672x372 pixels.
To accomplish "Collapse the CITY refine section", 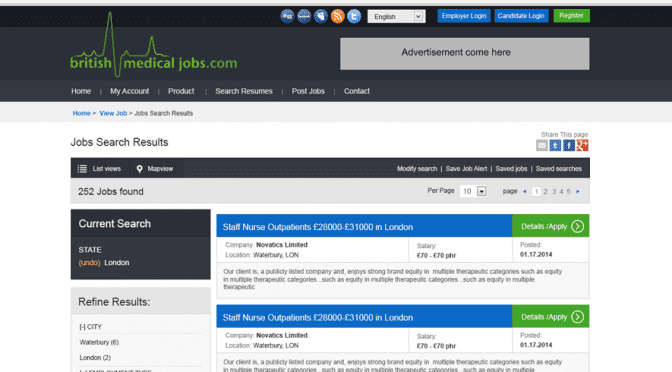I will tap(90, 327).
